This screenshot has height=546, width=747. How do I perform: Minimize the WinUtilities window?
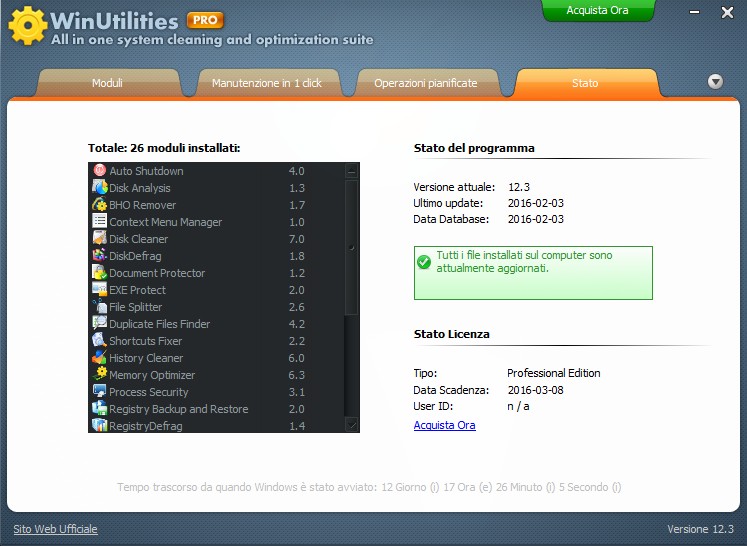coord(695,12)
